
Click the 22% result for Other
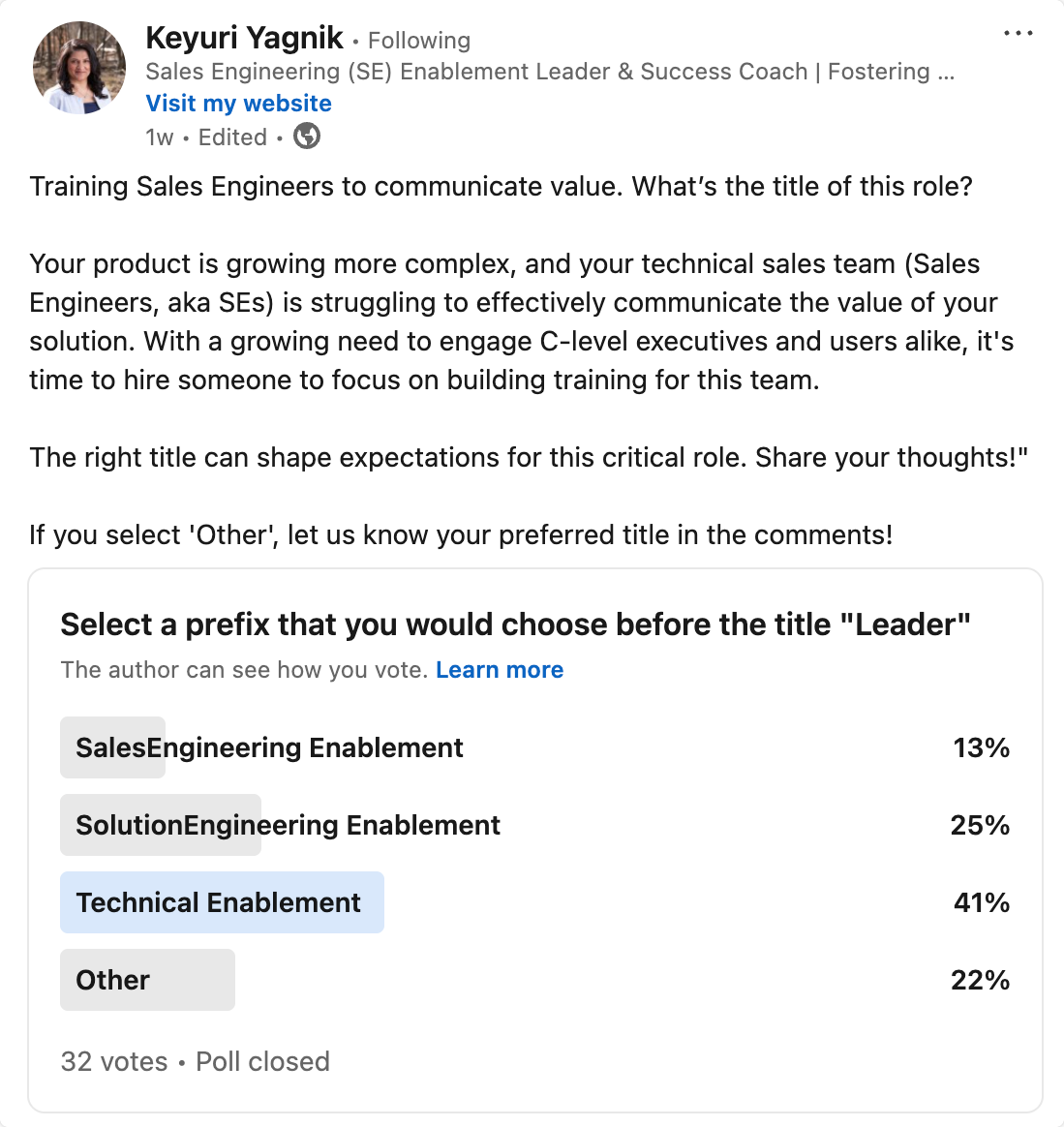(980, 981)
